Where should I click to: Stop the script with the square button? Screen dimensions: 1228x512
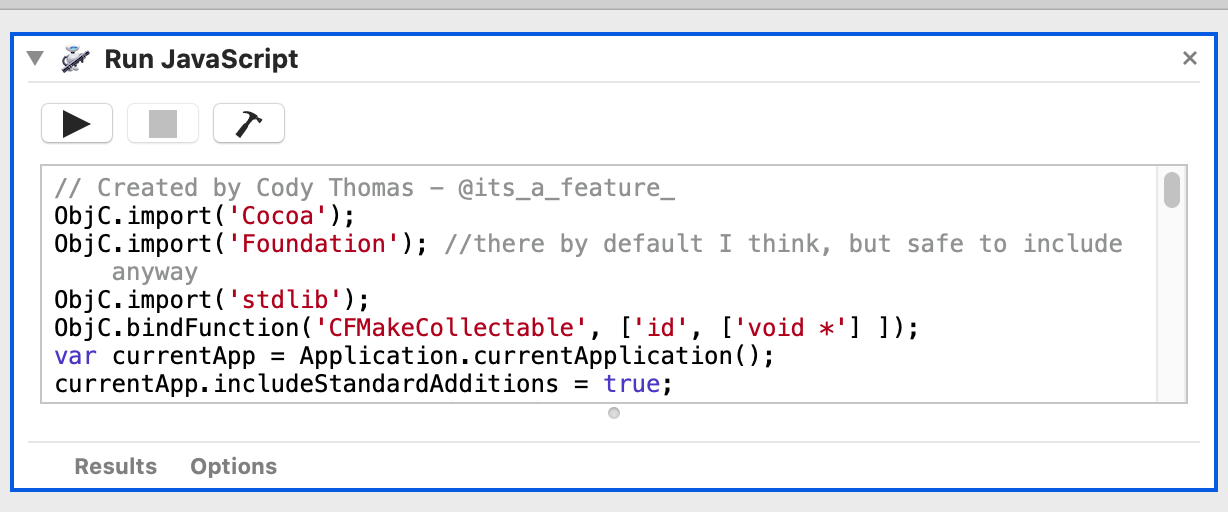(163, 124)
